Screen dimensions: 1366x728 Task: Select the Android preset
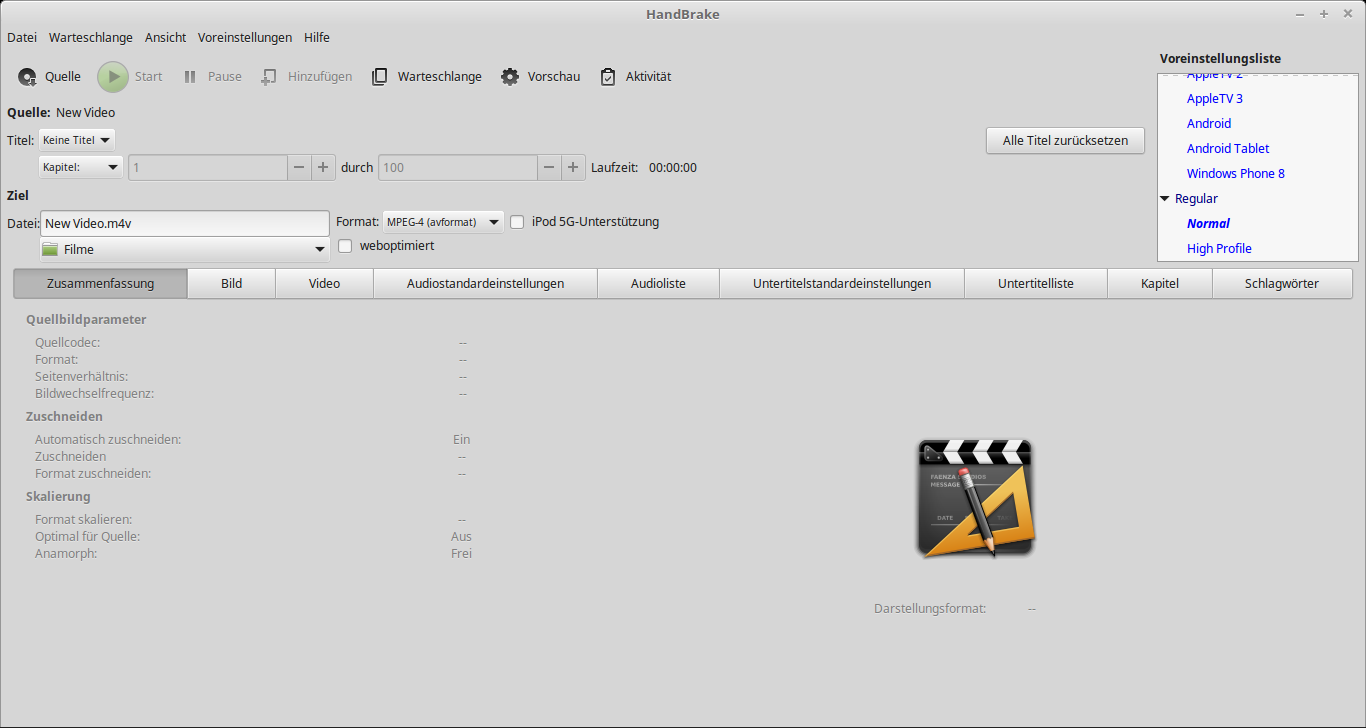1209,124
